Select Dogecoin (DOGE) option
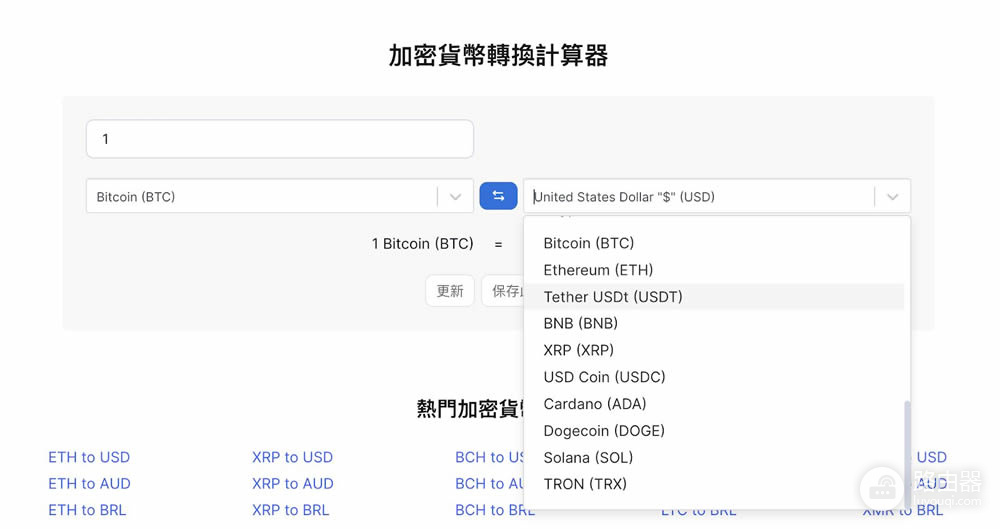The height and width of the screenshot is (529, 1000). tap(714, 431)
